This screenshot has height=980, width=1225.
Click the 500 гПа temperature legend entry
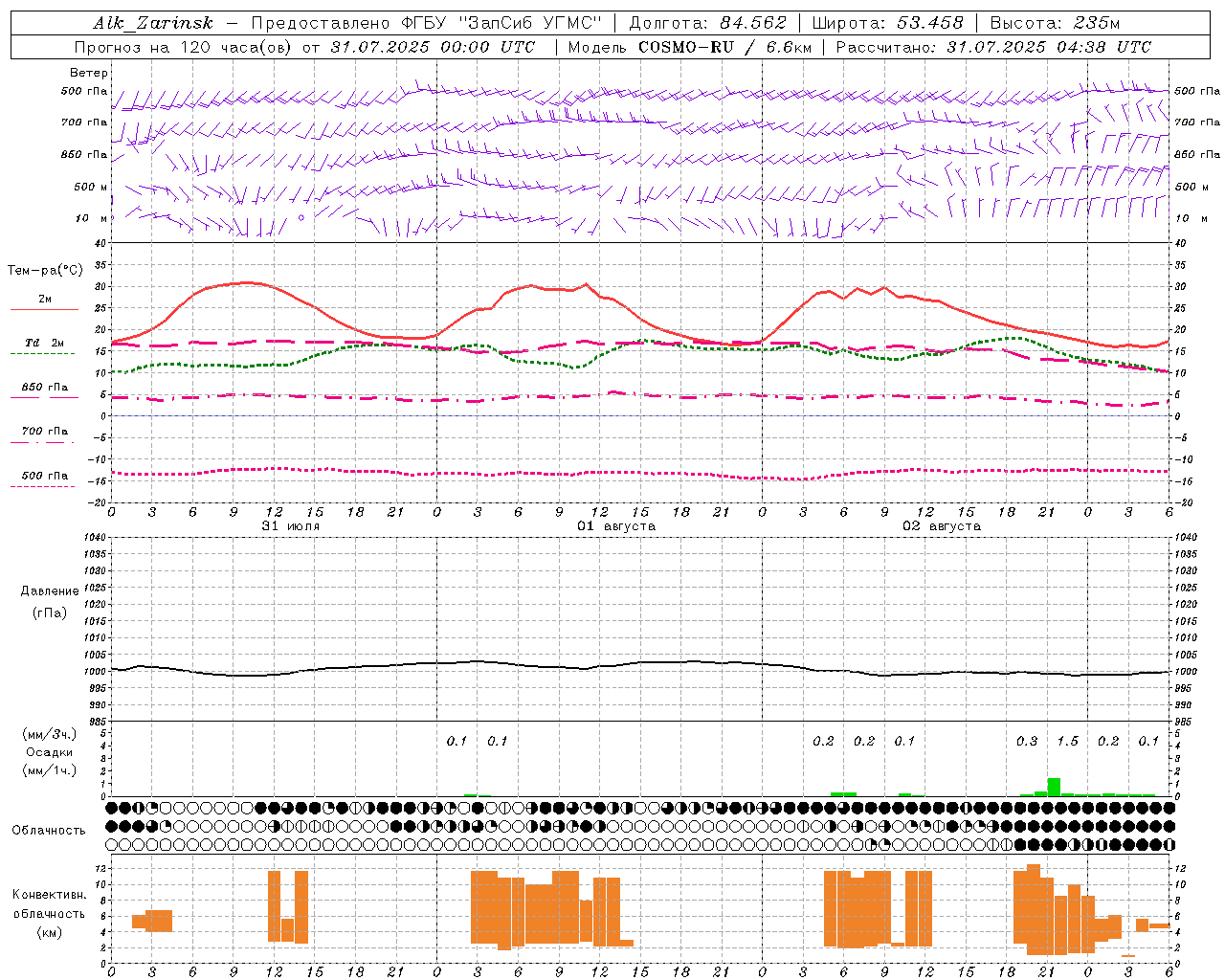click(x=44, y=476)
